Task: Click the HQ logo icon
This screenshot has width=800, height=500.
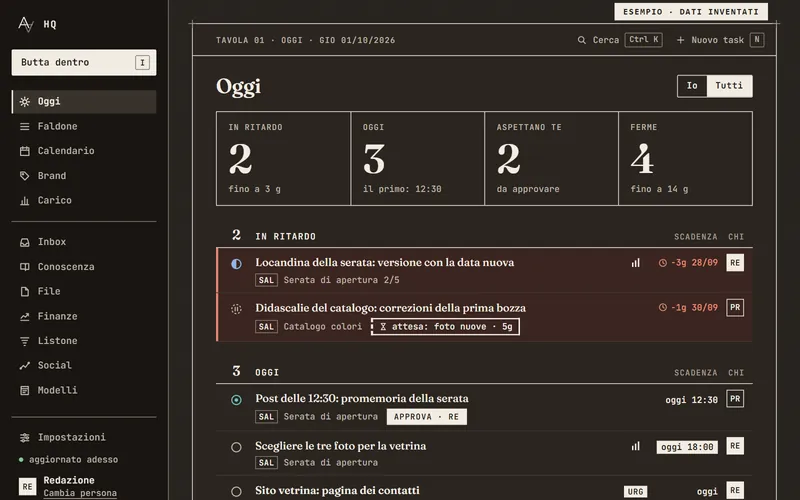Action: pyautogui.click(x=26, y=24)
